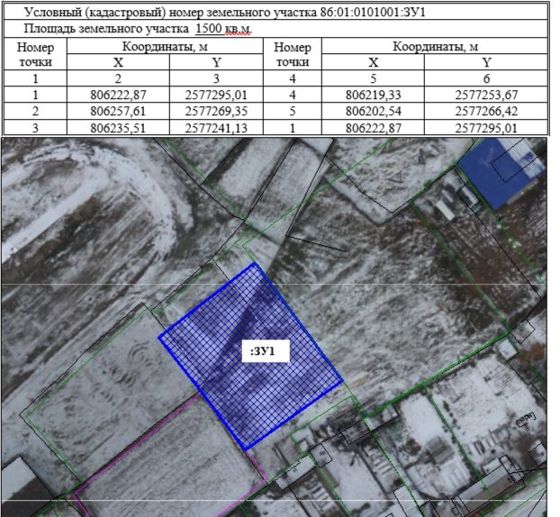The height and width of the screenshot is (517, 560).
Task: Click the left 'Номер точки' header cell
Action: tap(35, 54)
